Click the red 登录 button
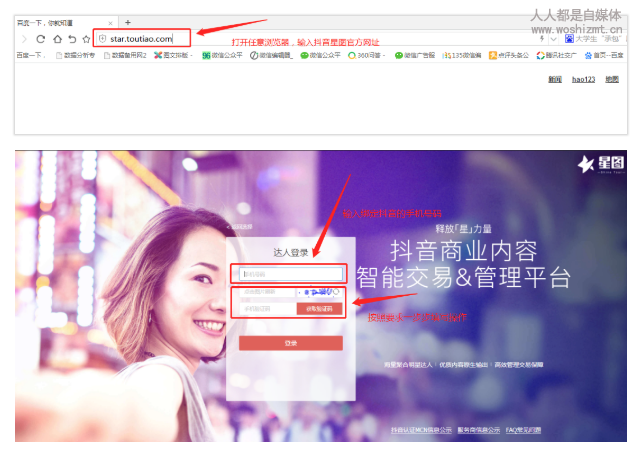The height and width of the screenshot is (452, 638). tap(291, 343)
